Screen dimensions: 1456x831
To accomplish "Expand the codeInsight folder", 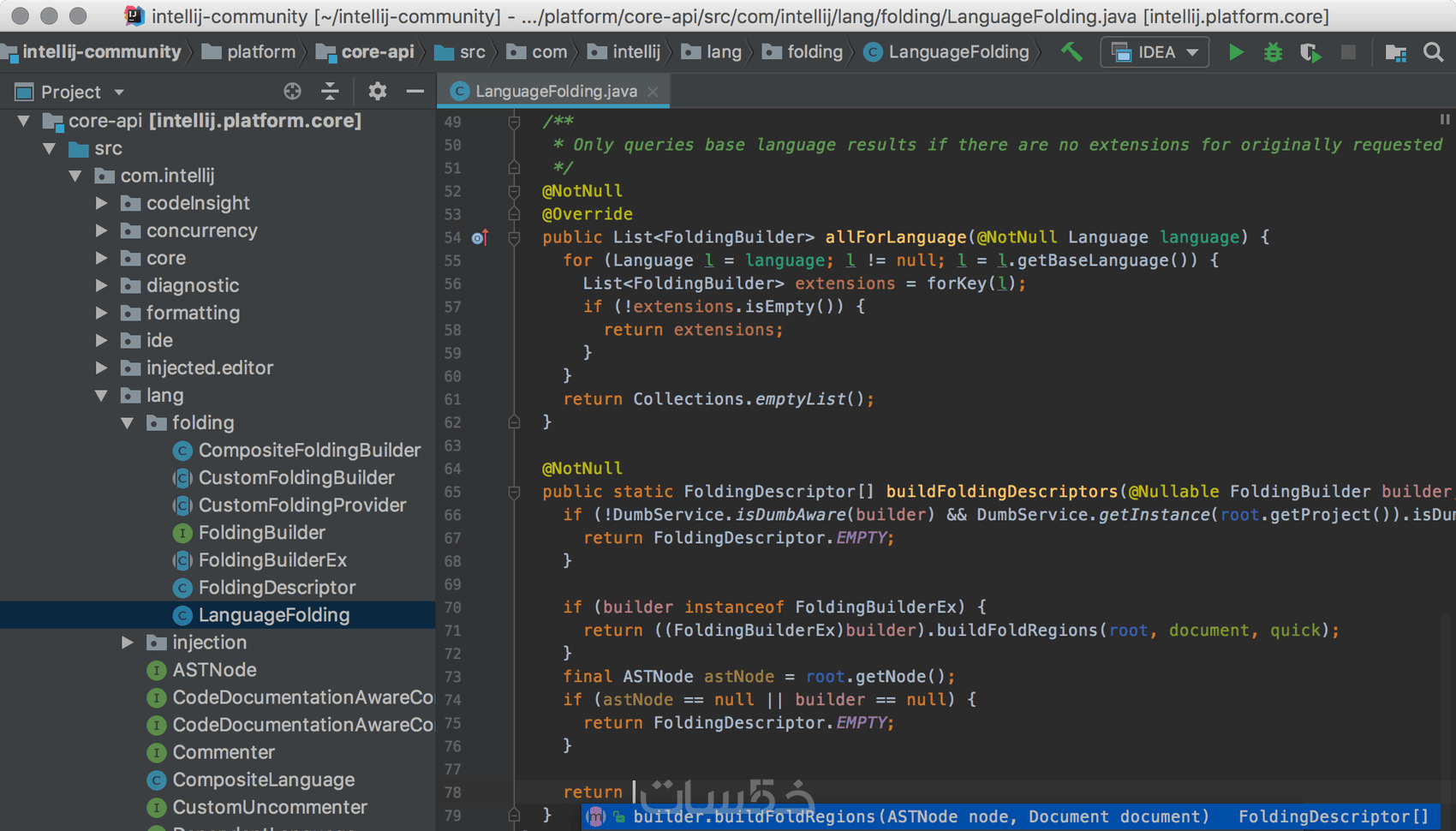I will click(x=102, y=203).
